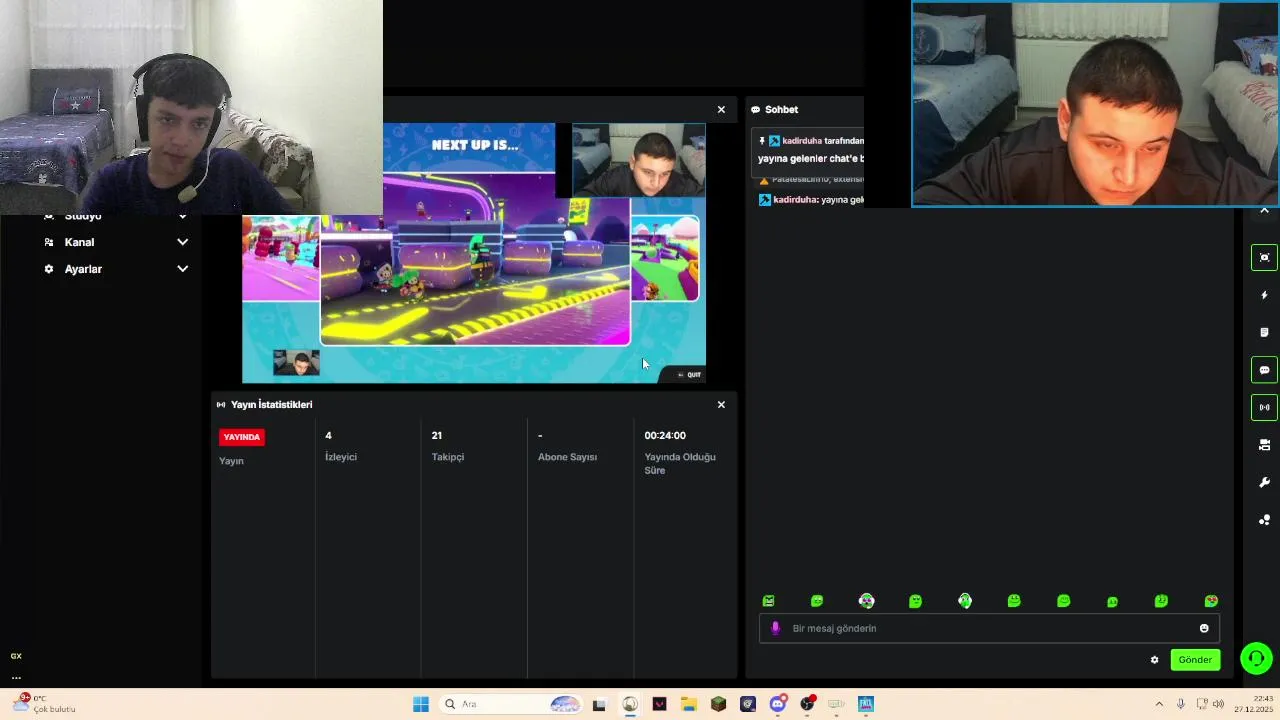Insert the fifth green headset emote
1280x720 pixels.
[965, 601]
